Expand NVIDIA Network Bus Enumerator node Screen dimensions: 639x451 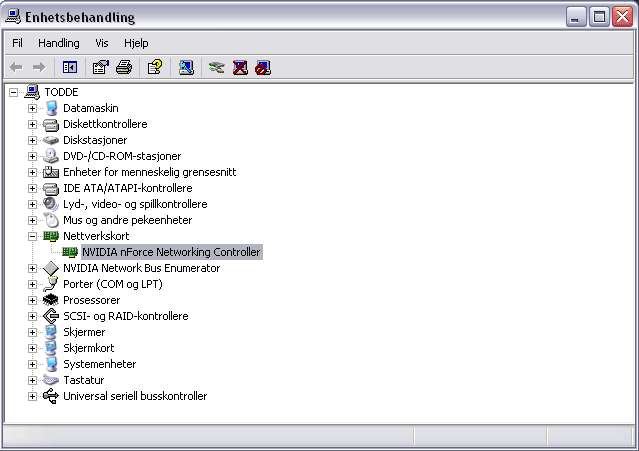(33, 268)
